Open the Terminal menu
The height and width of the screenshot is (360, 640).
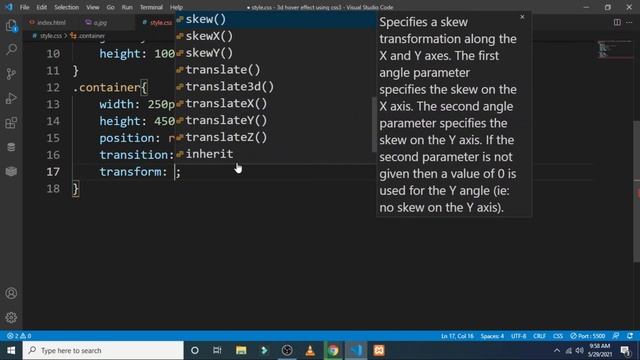pos(151,7)
